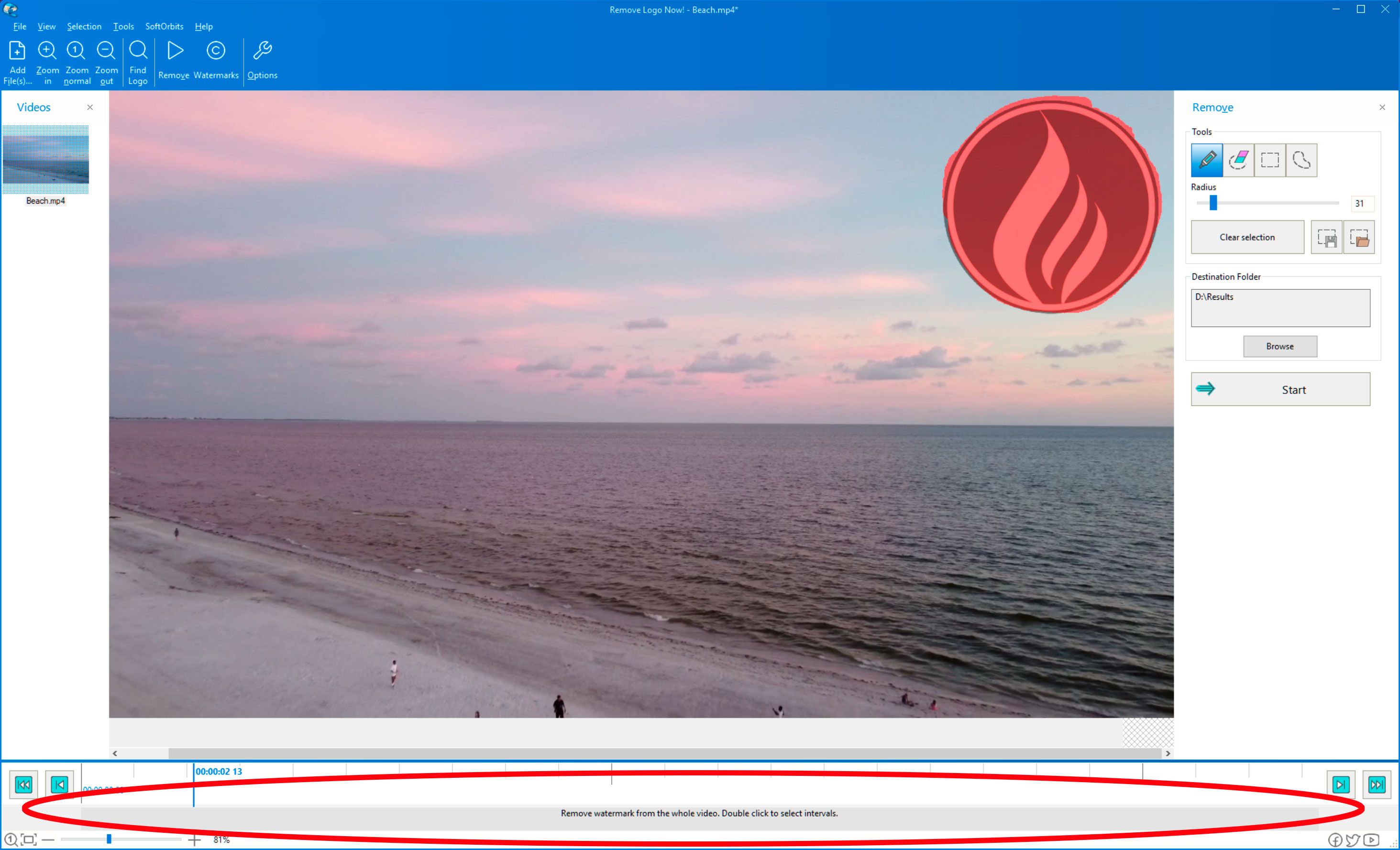Image resolution: width=1400 pixels, height=850 pixels.
Task: Open the SoftOrbits menu
Action: click(x=163, y=25)
